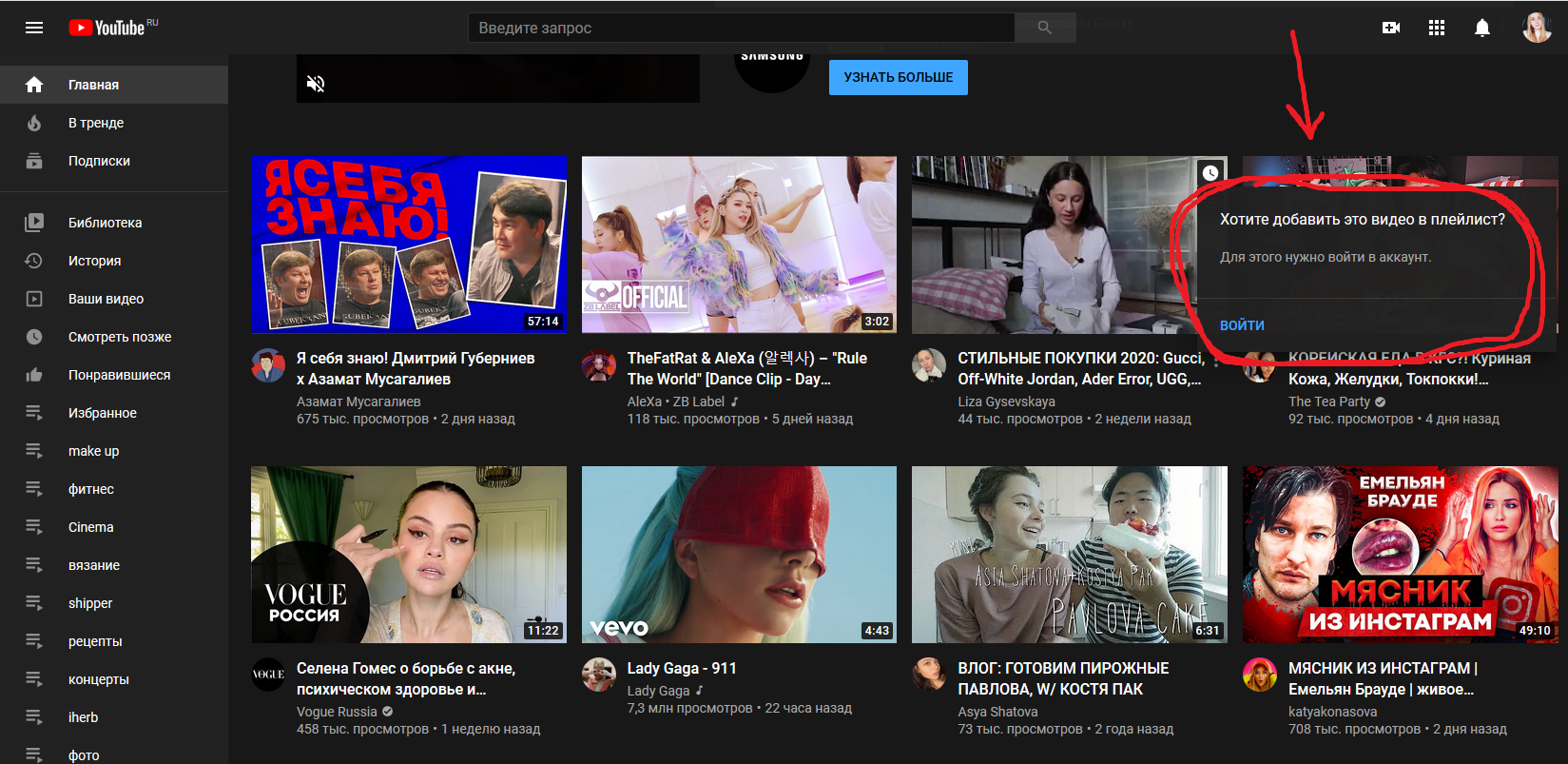This screenshot has width=1568, height=764.
Task: Click title Lady Gaga - 911
Action: pos(682,668)
